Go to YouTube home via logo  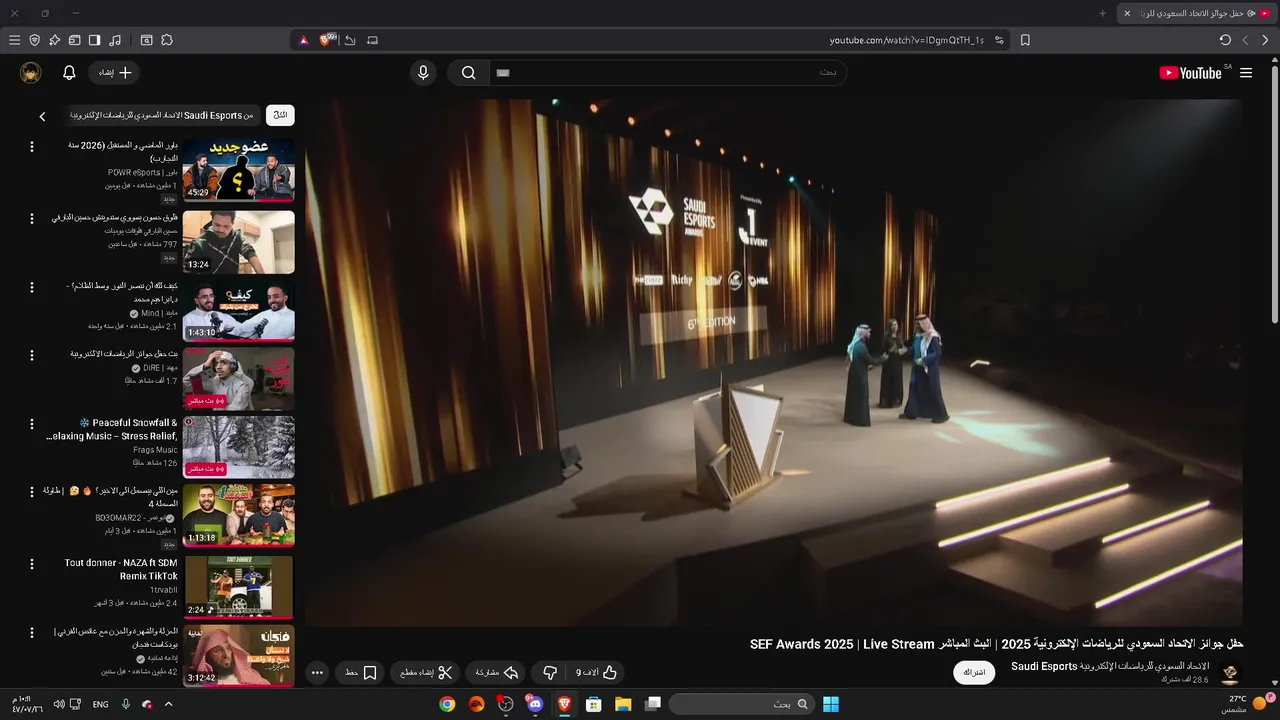pos(1191,73)
